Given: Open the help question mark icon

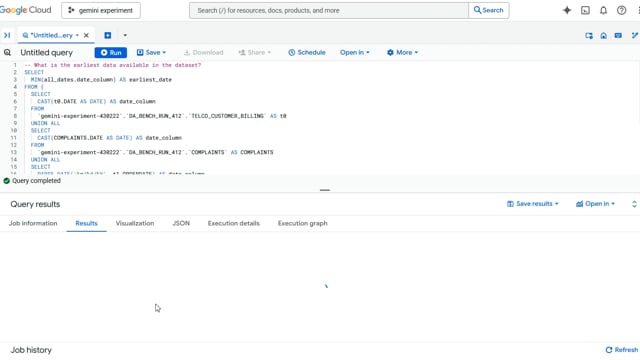Looking at the screenshot, I should [x=621, y=10].
